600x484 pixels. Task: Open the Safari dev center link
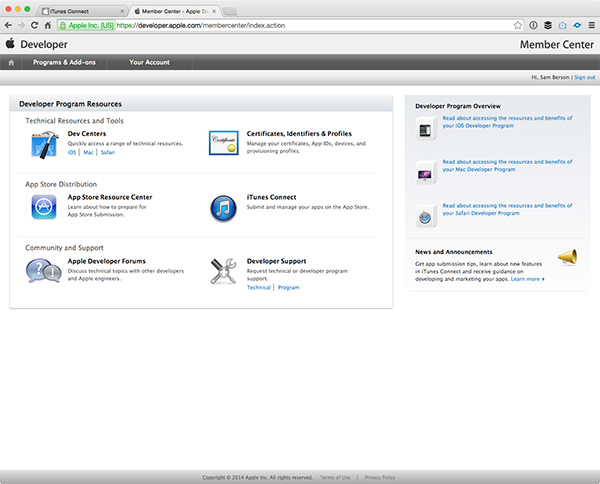click(x=108, y=152)
